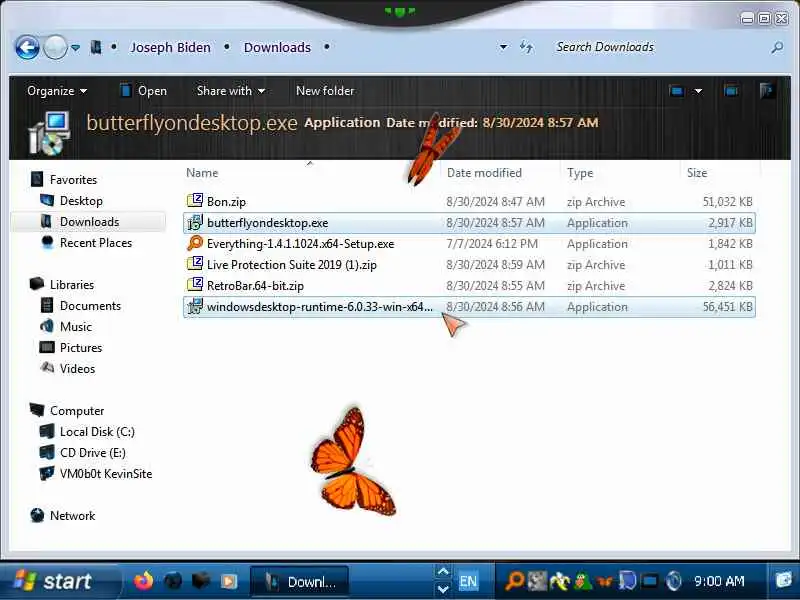
Task: Go back with the Back arrow button
Action: (x=27, y=47)
